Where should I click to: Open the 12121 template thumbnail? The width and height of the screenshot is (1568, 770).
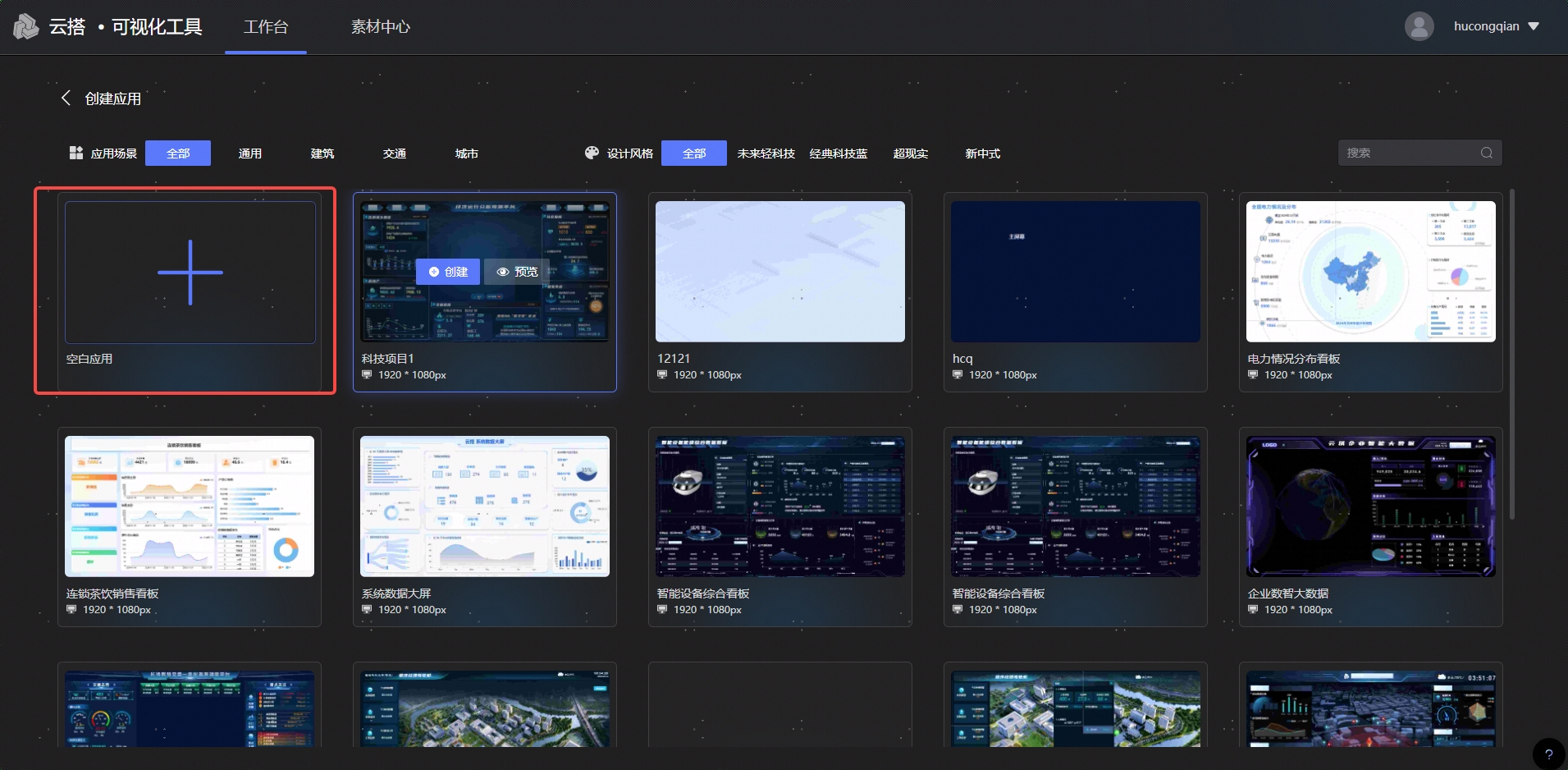click(x=780, y=272)
